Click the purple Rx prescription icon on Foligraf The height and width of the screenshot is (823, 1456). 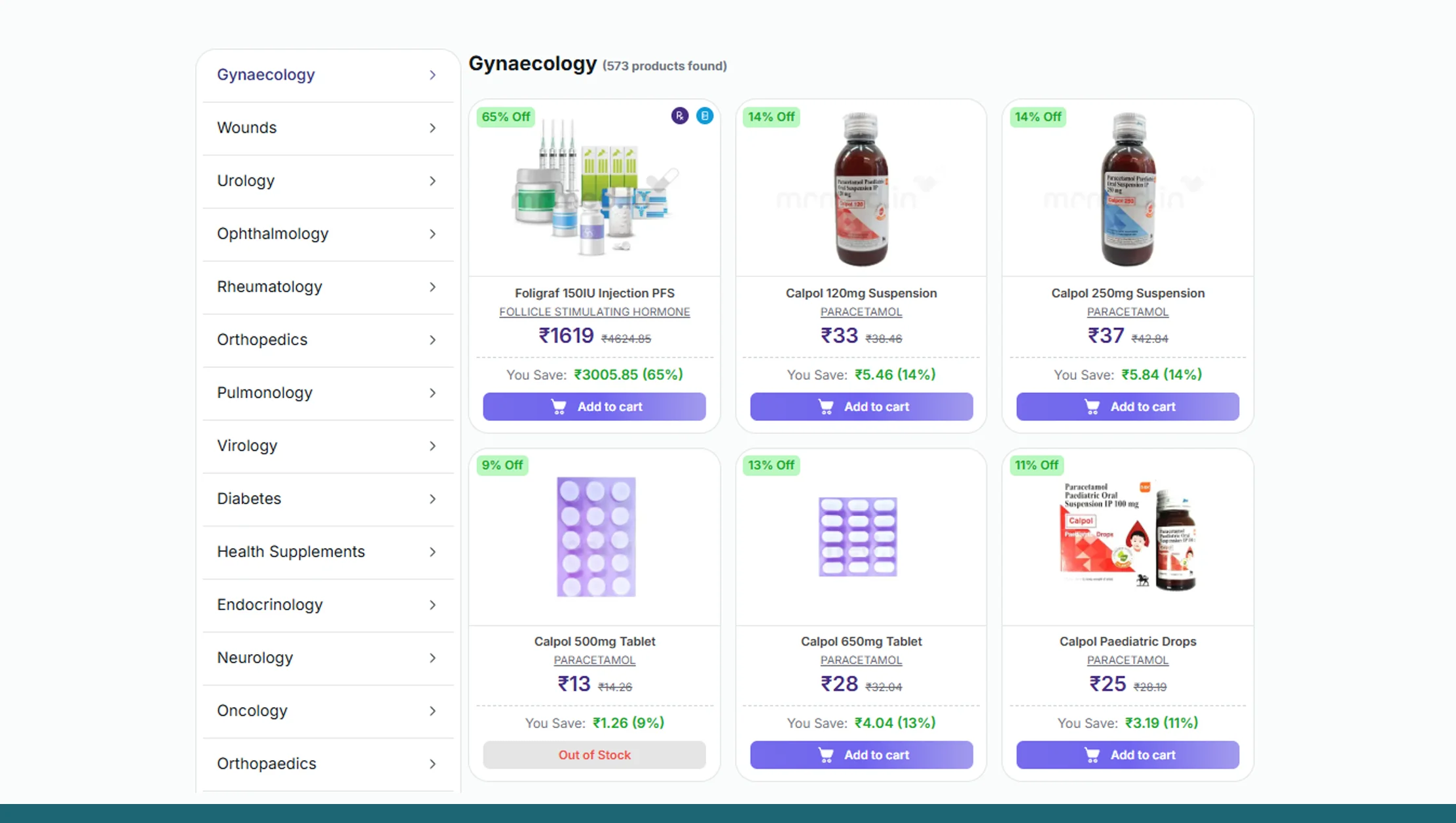pos(679,116)
